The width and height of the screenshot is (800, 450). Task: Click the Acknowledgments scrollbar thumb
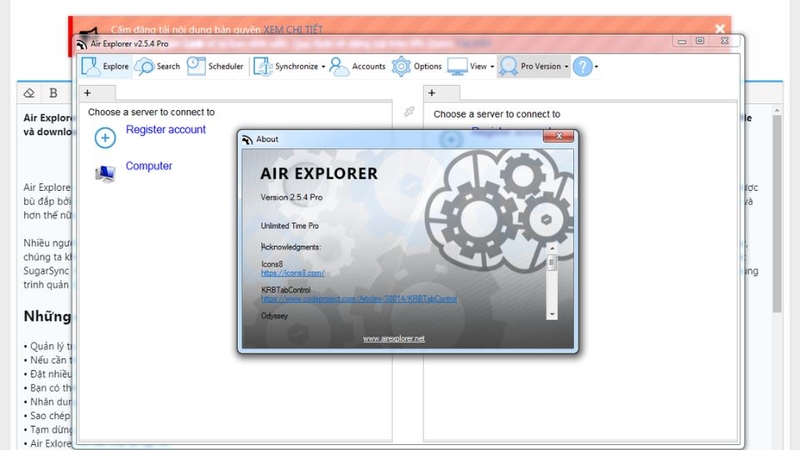tap(552, 263)
